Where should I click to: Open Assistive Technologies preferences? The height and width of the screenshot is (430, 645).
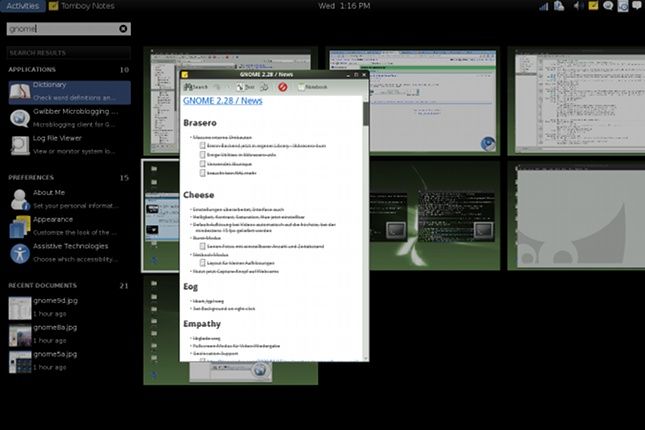(69, 252)
